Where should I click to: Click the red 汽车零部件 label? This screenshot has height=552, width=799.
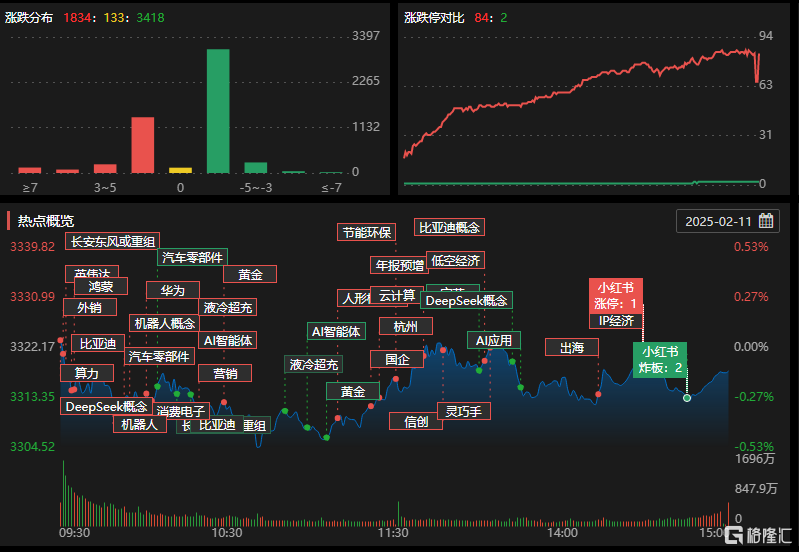[x=159, y=356]
